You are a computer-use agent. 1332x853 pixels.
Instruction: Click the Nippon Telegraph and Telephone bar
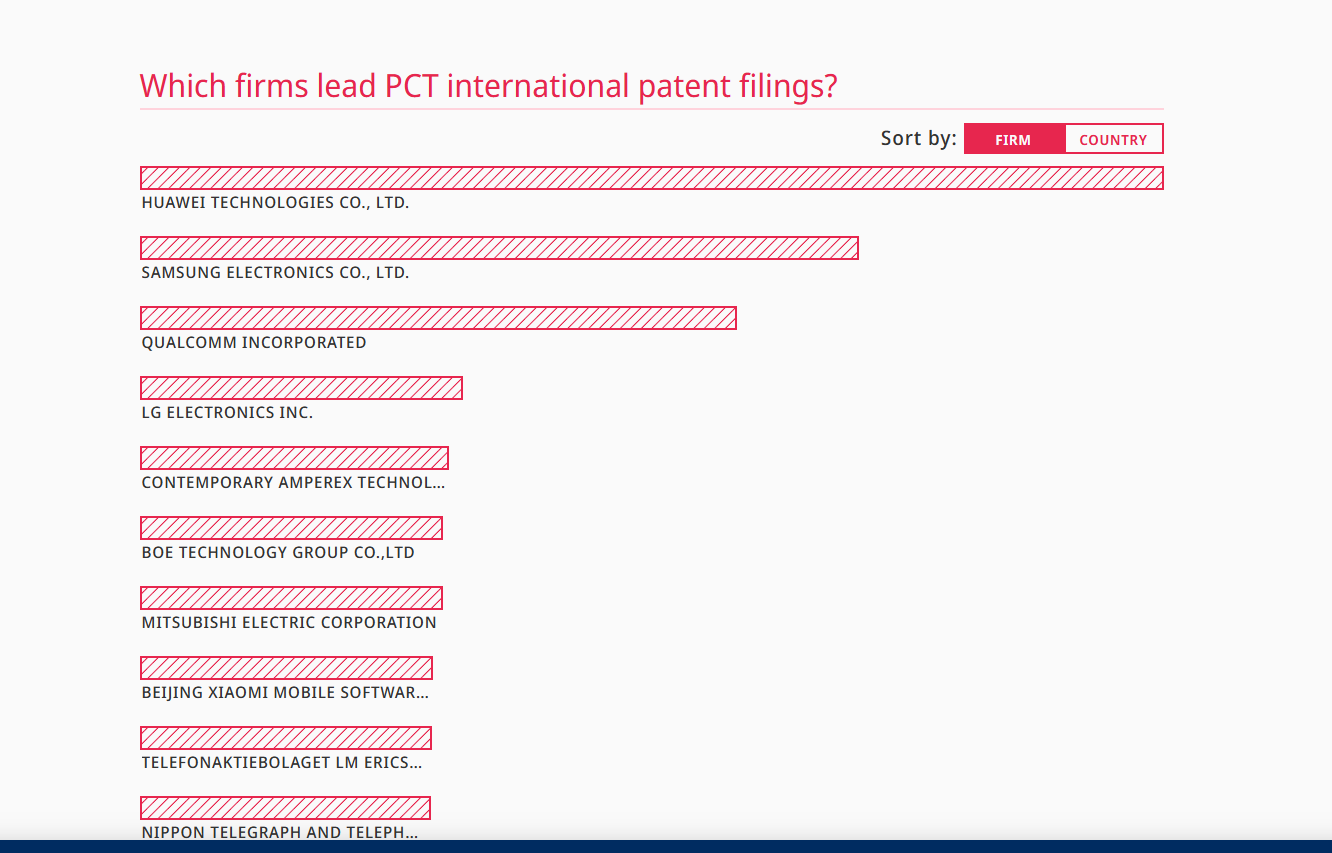click(285, 808)
